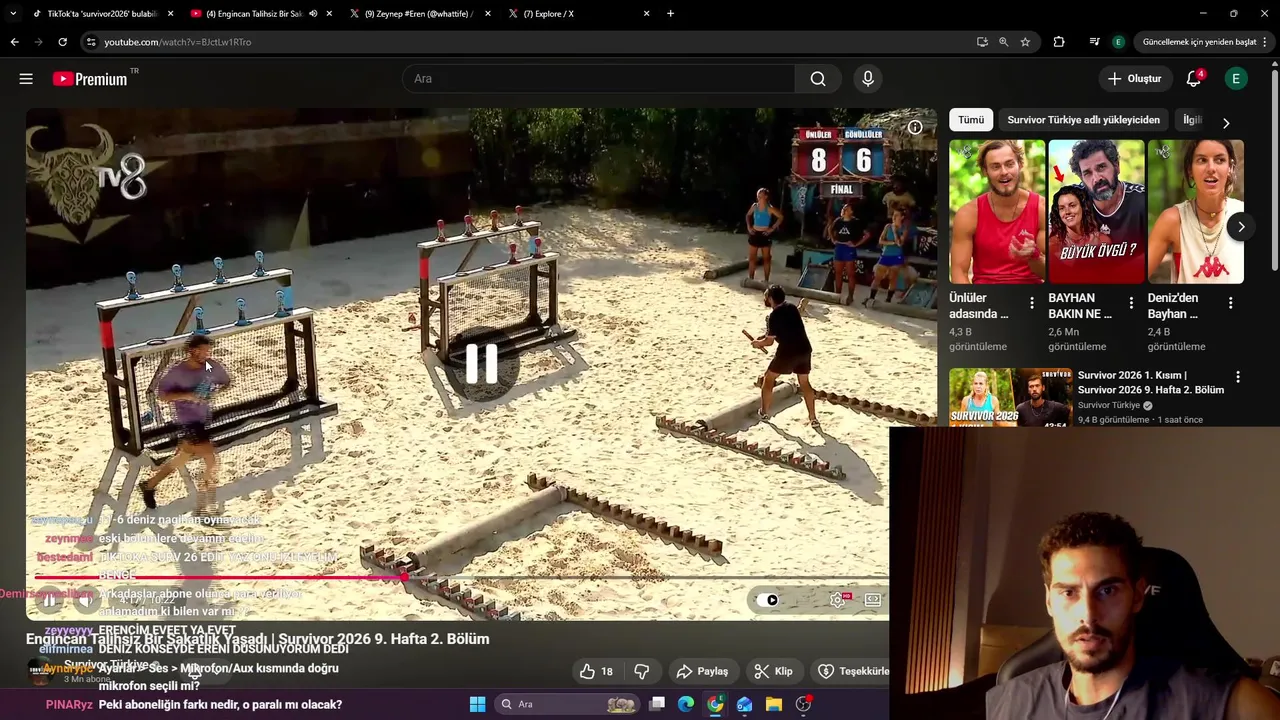This screenshot has height=720, width=1280.
Task: Open a new browser tab with plus
Action: click(x=670, y=14)
